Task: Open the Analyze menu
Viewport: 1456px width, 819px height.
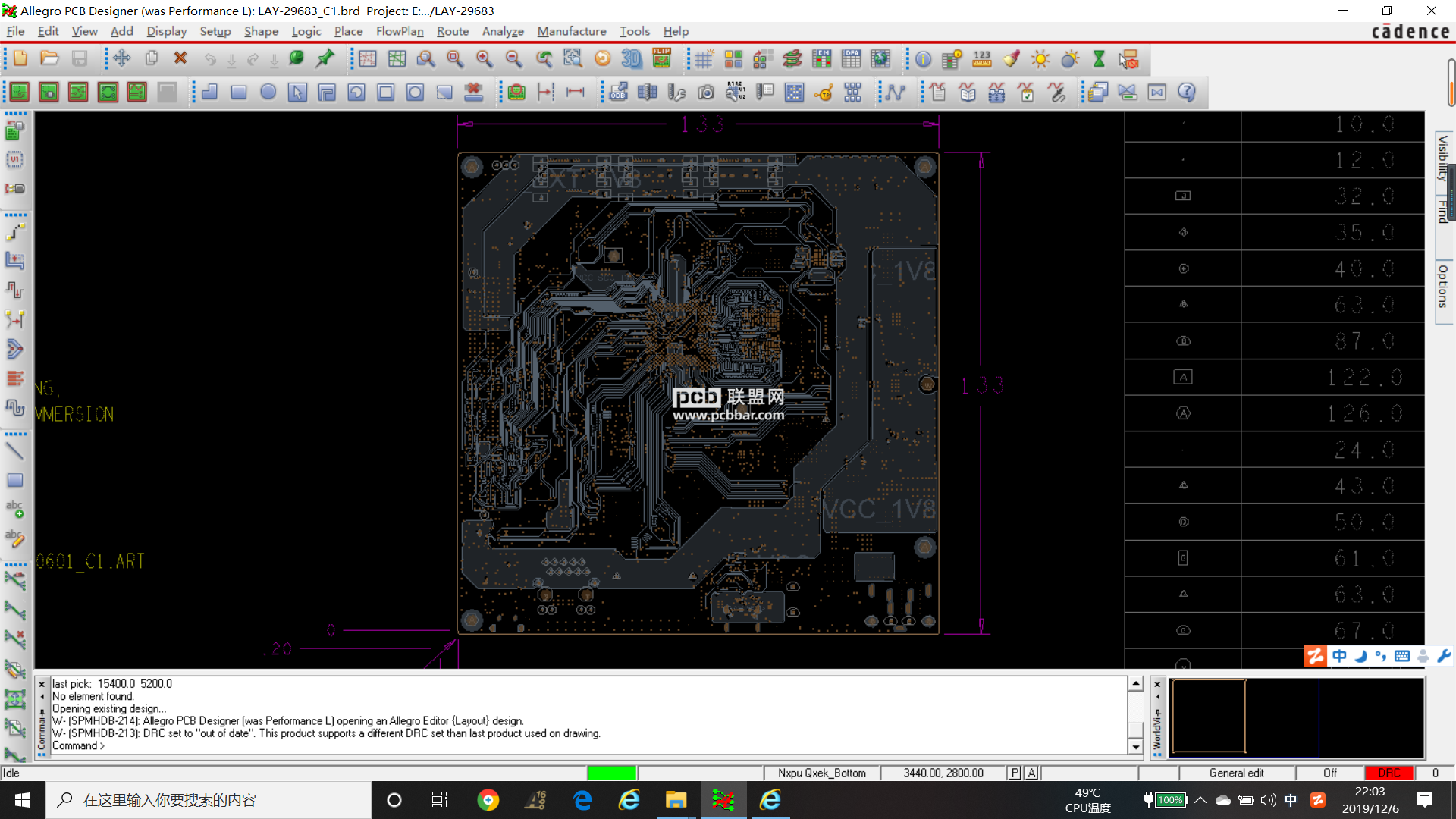Action: pos(503,31)
